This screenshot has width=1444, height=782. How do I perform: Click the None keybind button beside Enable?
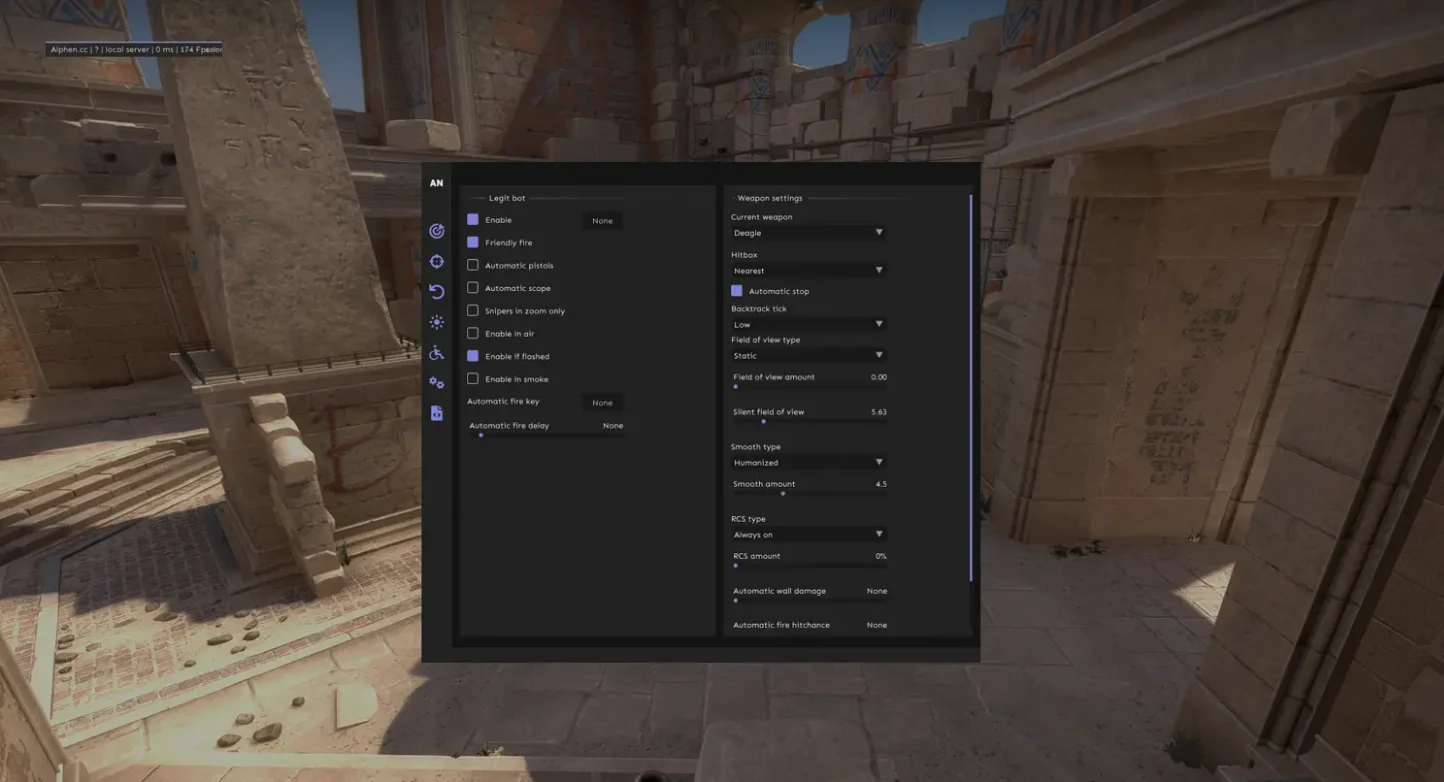pyautogui.click(x=602, y=221)
